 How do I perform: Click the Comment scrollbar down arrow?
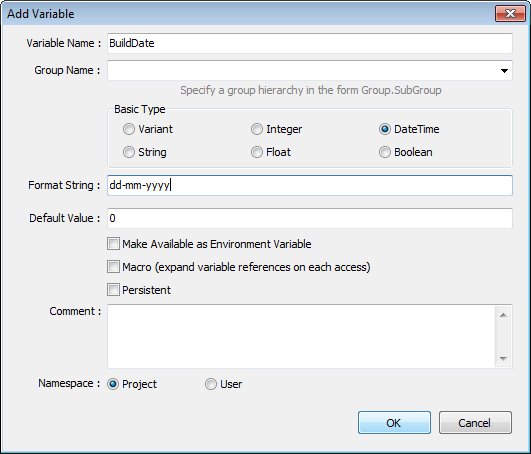(x=503, y=359)
